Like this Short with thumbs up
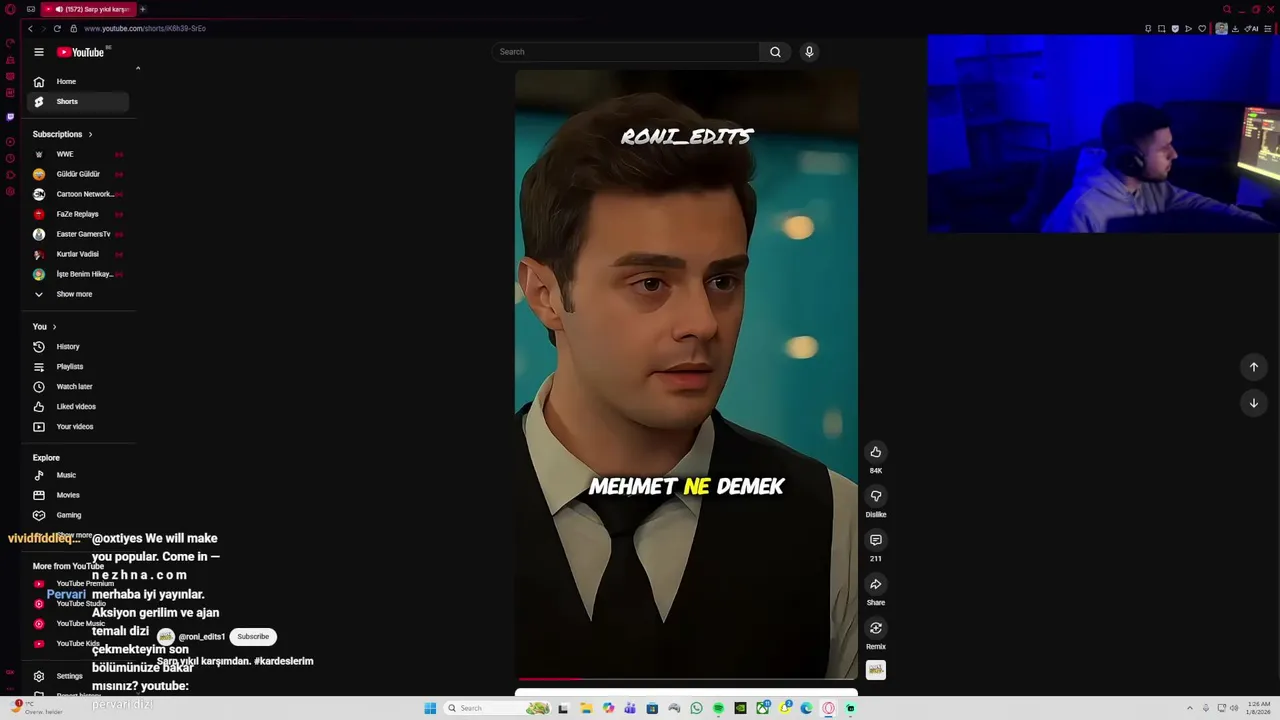 tap(876, 452)
